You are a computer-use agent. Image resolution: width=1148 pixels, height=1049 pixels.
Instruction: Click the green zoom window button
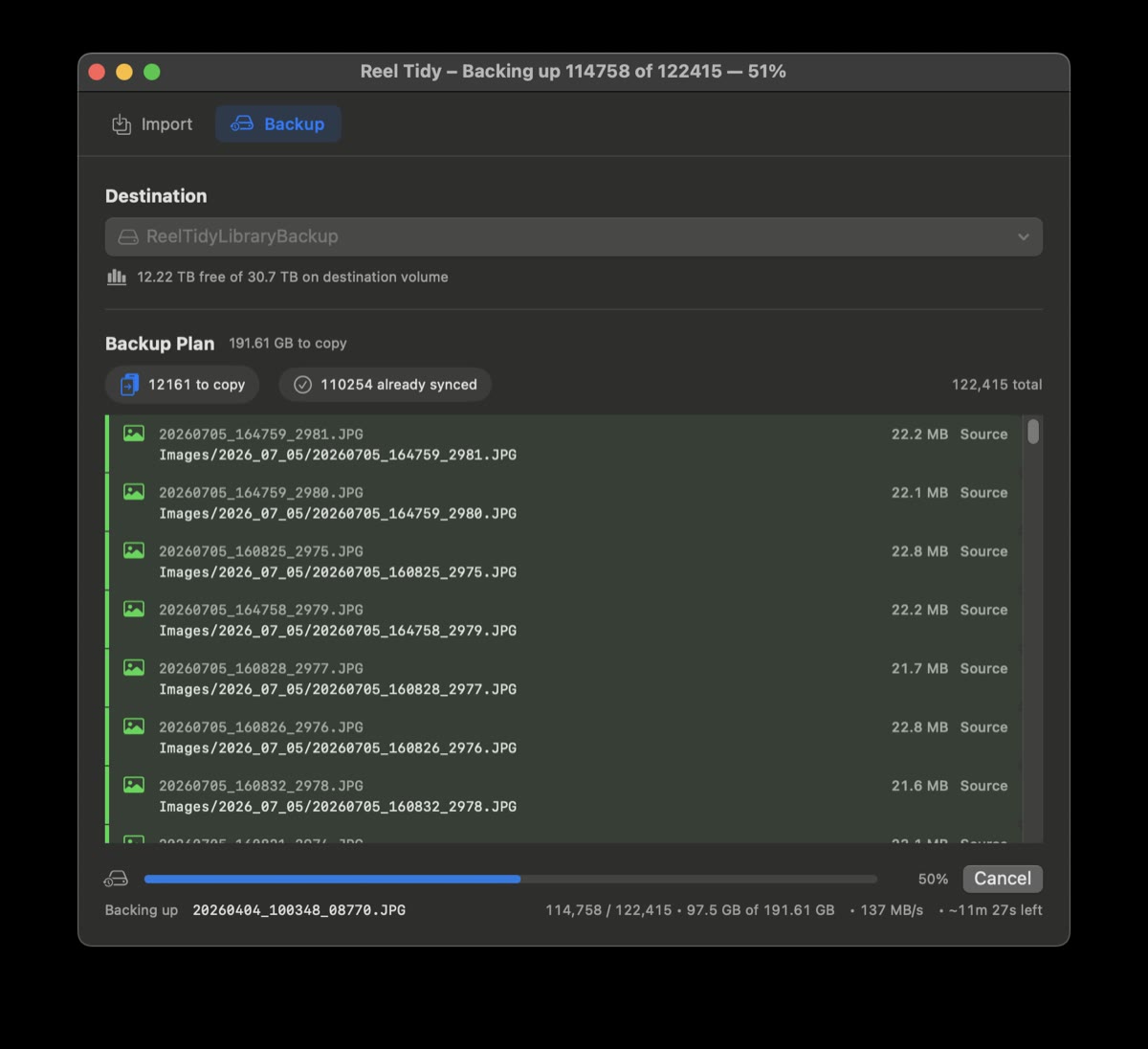(x=152, y=72)
